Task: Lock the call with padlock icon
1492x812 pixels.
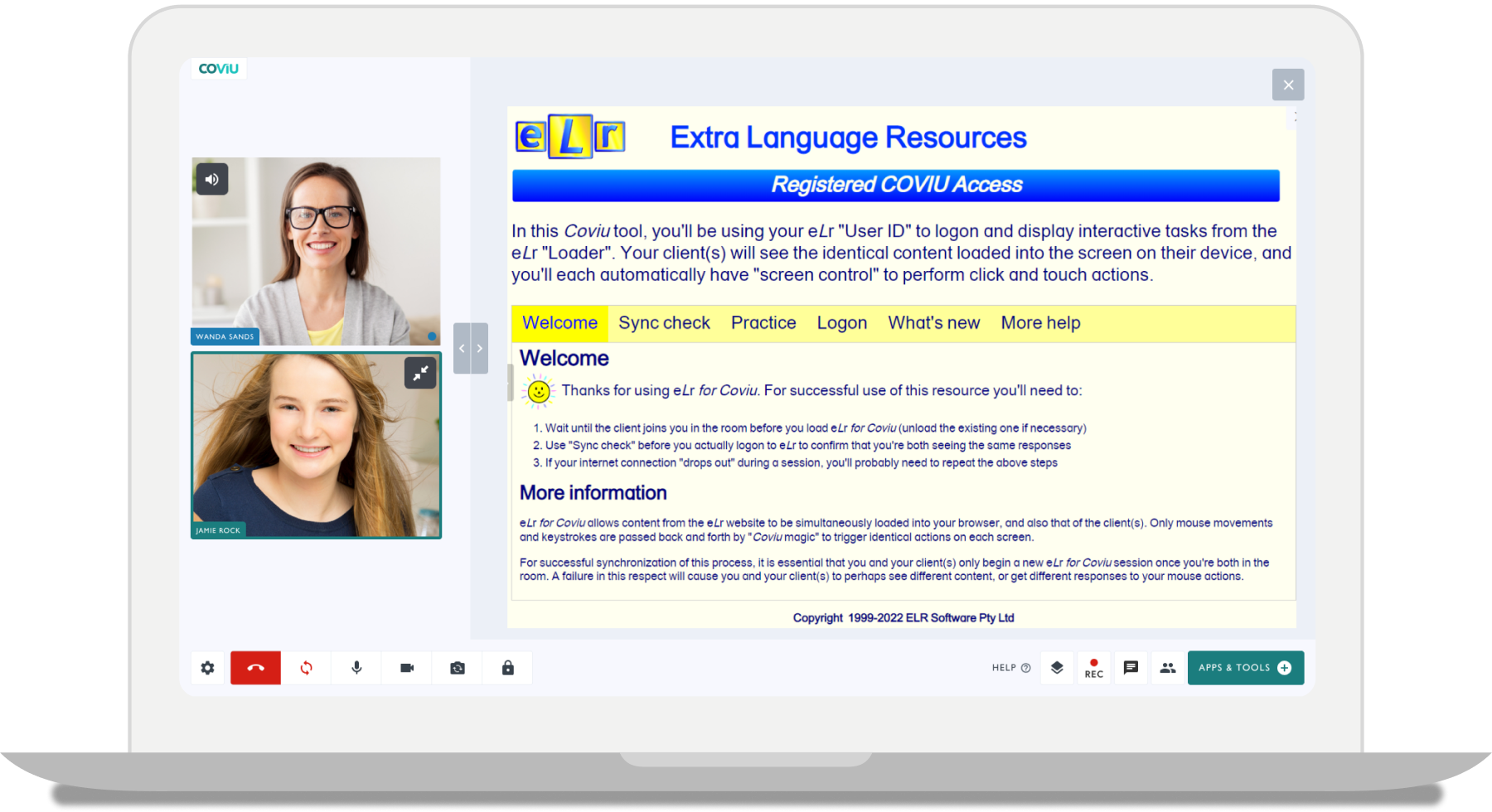Action: [x=507, y=668]
